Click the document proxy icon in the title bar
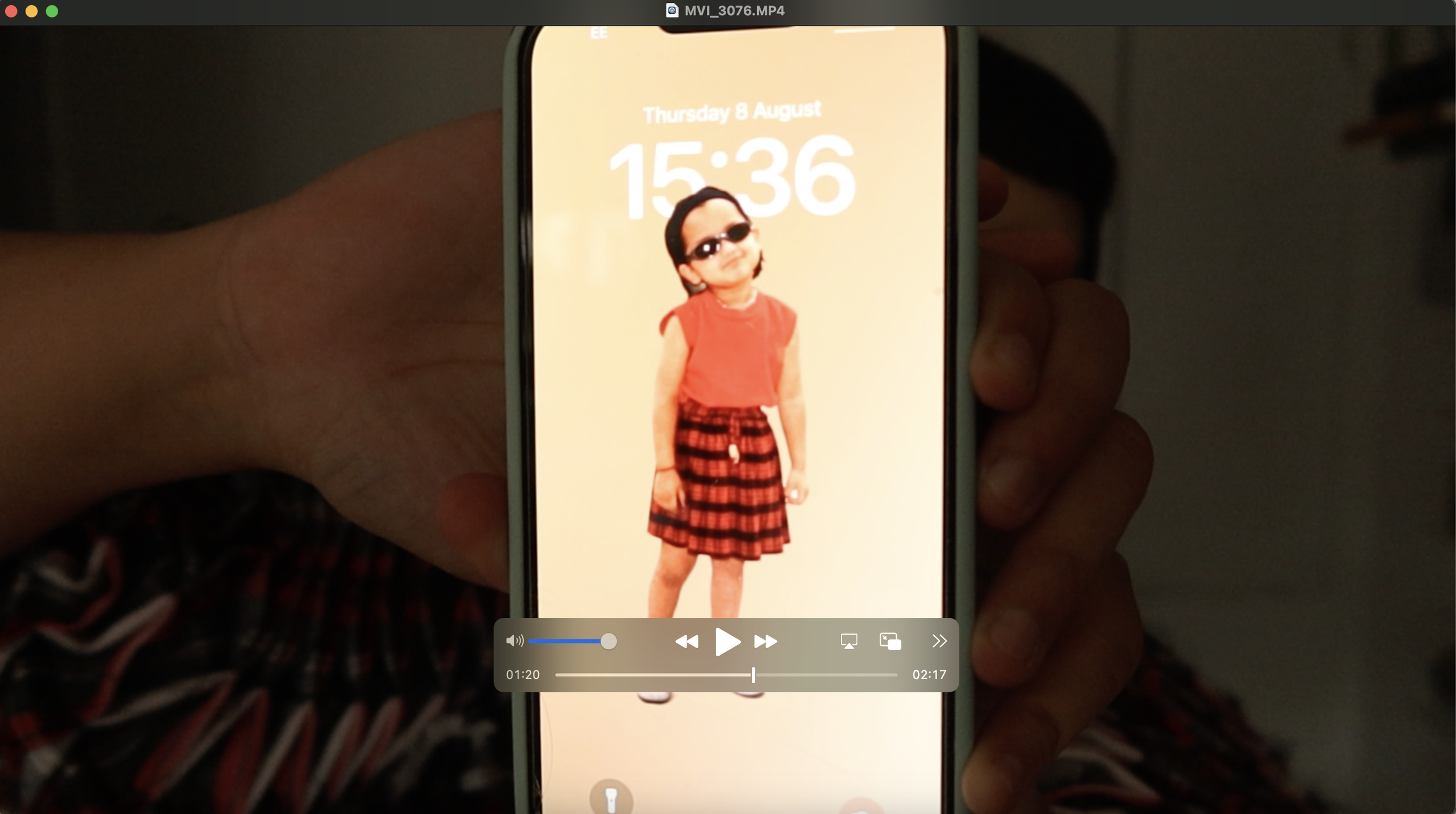1456x814 pixels. pos(672,10)
